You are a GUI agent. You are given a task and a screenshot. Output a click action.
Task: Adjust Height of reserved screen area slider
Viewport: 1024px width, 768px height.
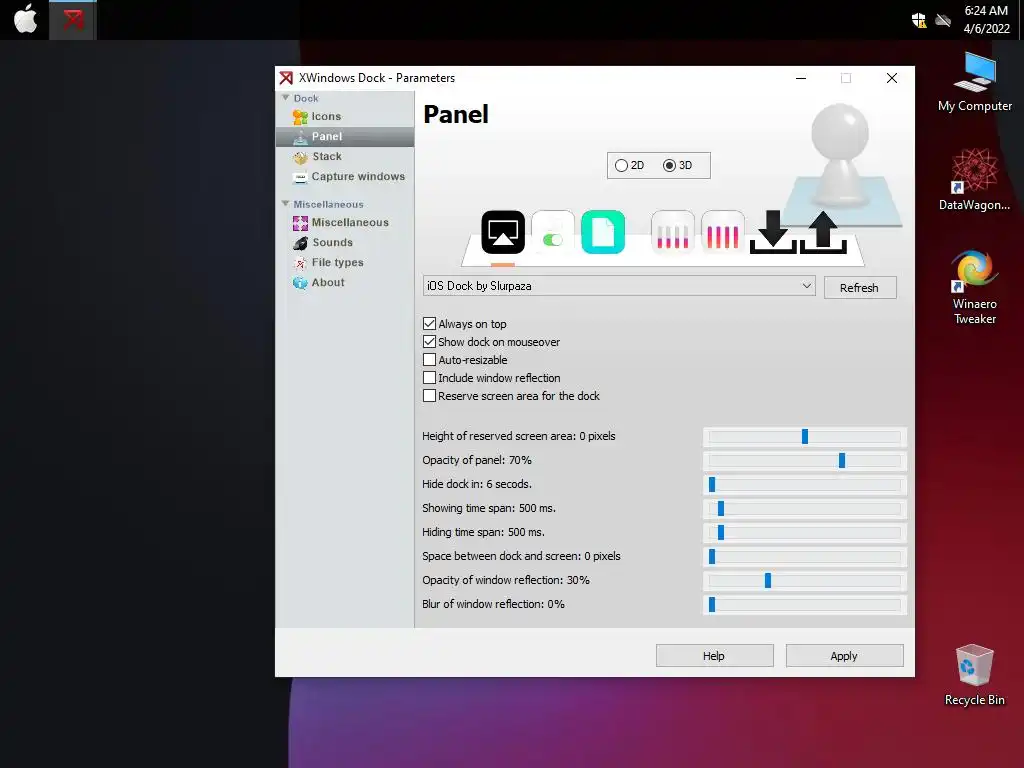[805, 437]
